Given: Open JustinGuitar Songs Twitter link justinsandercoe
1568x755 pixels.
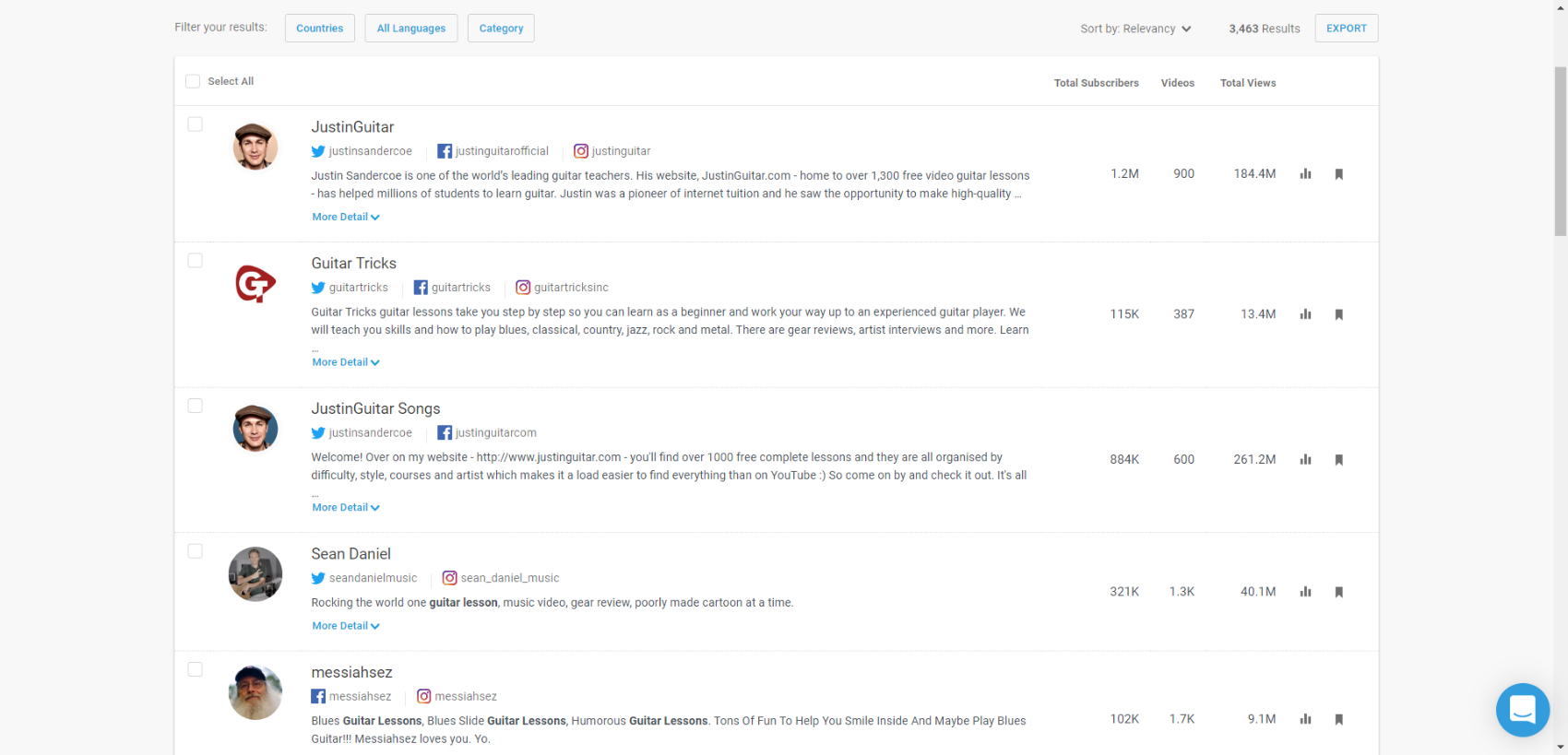Looking at the screenshot, I should click(362, 432).
